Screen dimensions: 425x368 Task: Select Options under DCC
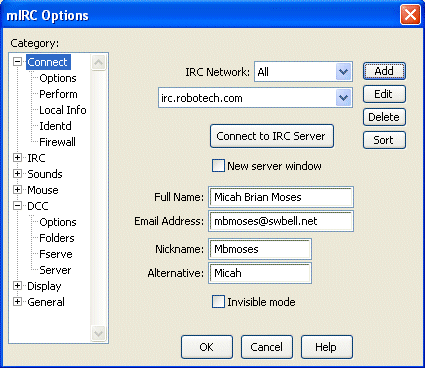point(58,222)
